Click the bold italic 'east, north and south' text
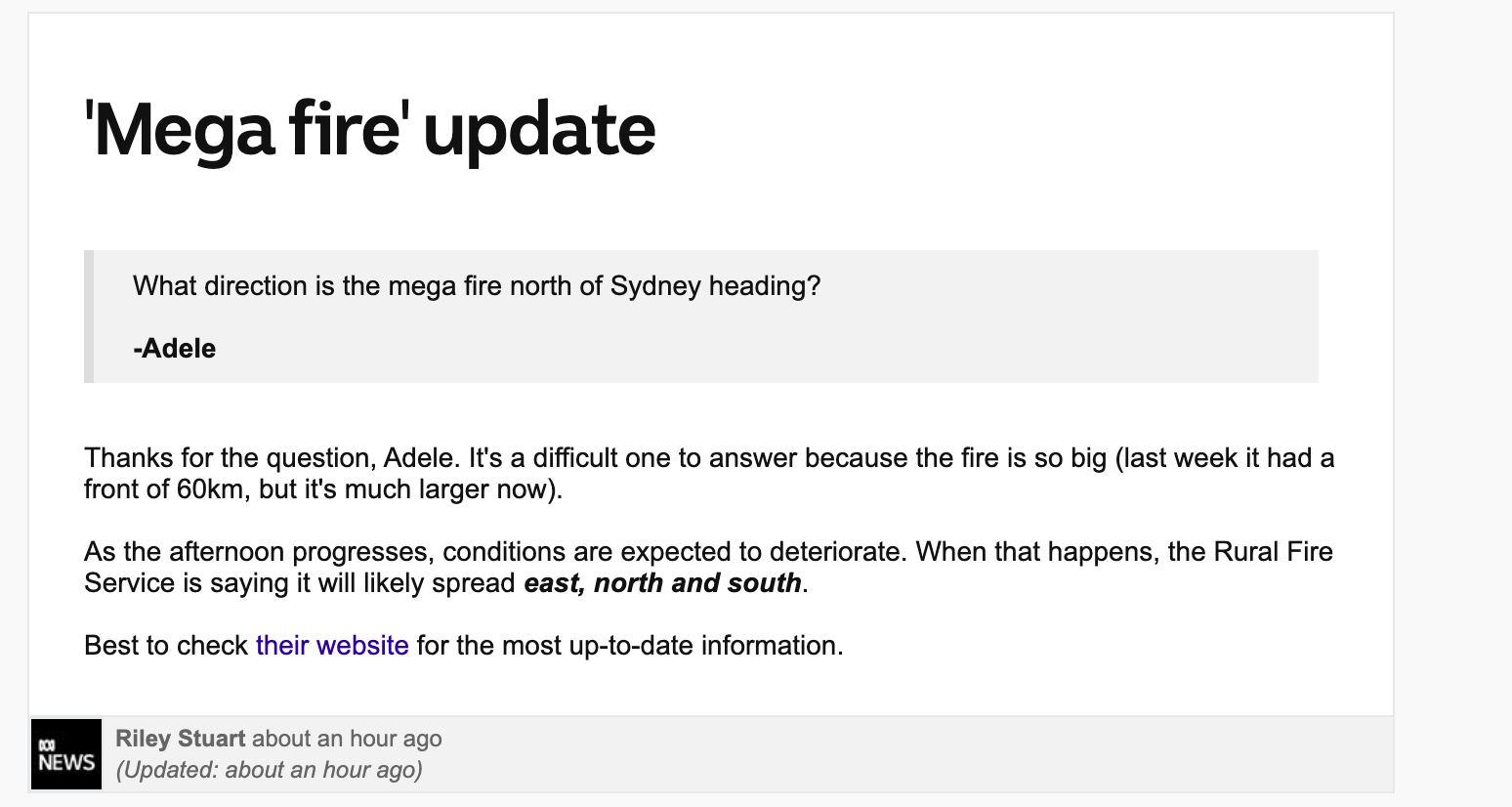Screen dimensions: 1512x807 (662, 583)
